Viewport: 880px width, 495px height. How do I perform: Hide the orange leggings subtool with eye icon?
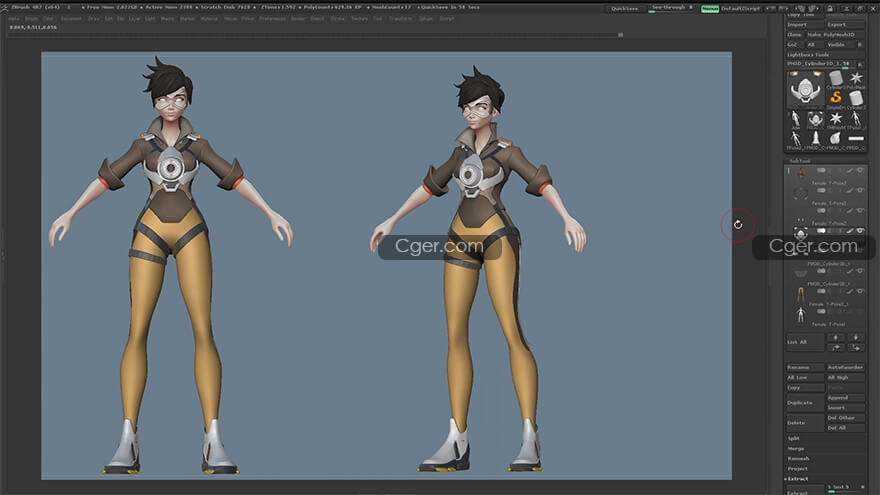860,291
